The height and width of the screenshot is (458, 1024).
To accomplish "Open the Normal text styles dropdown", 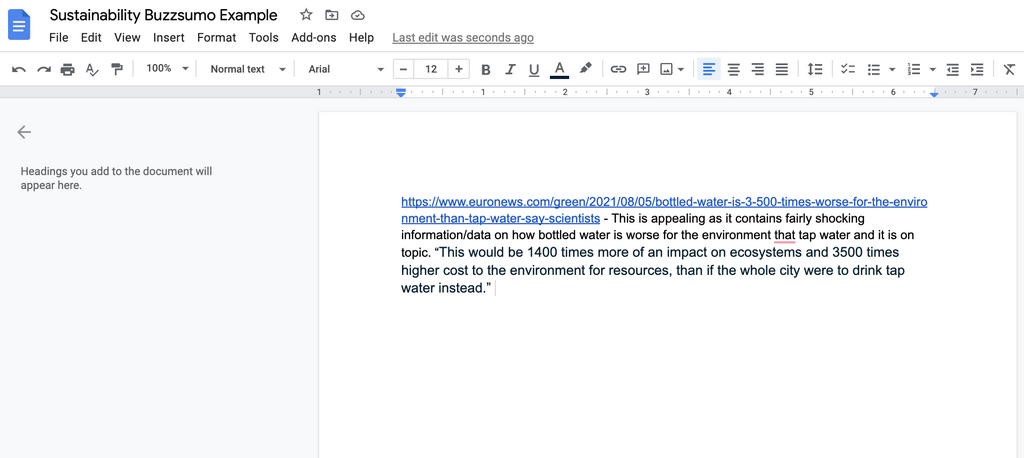I will [x=248, y=69].
